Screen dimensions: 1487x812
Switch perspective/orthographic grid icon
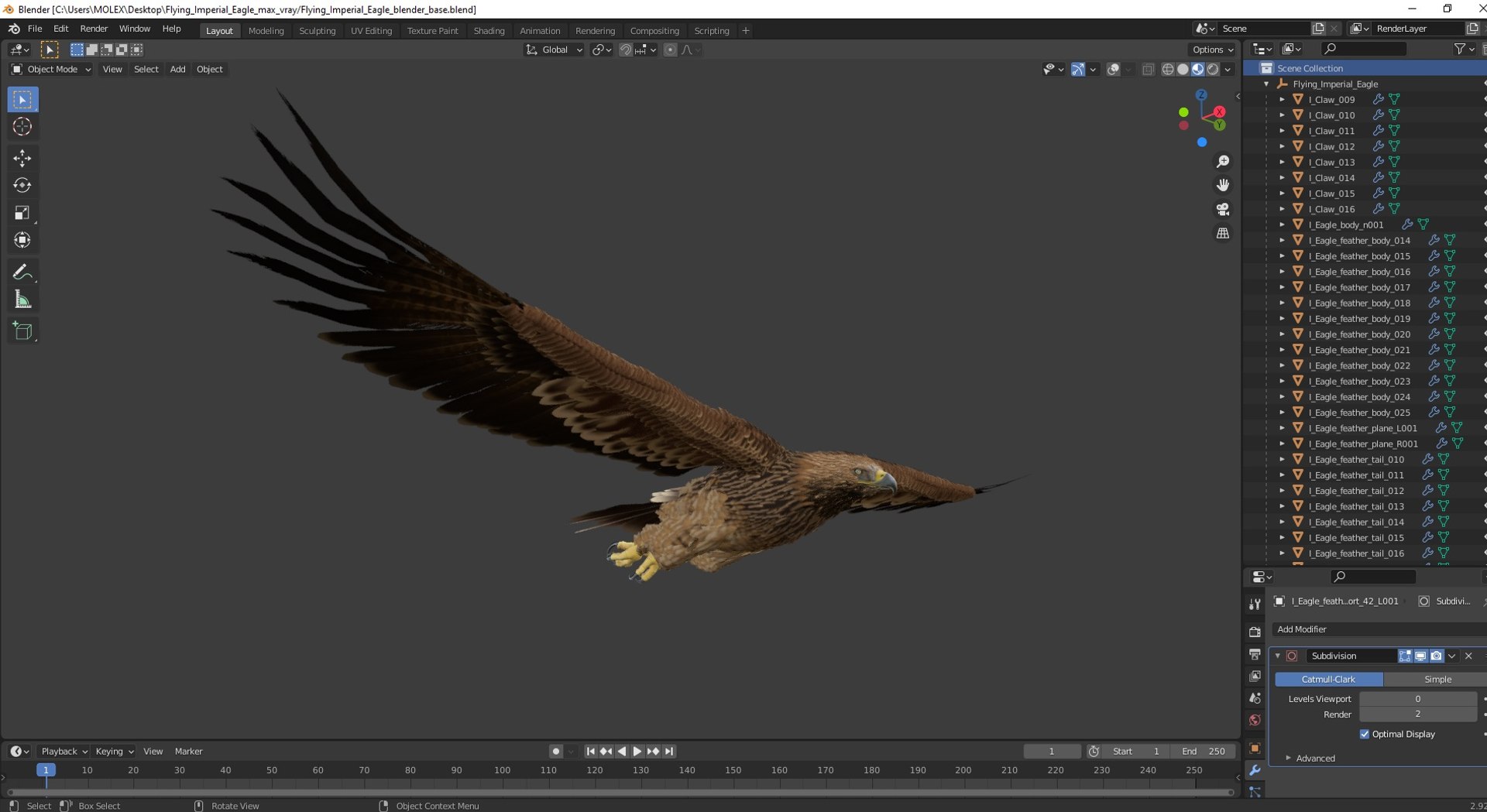[1222, 233]
